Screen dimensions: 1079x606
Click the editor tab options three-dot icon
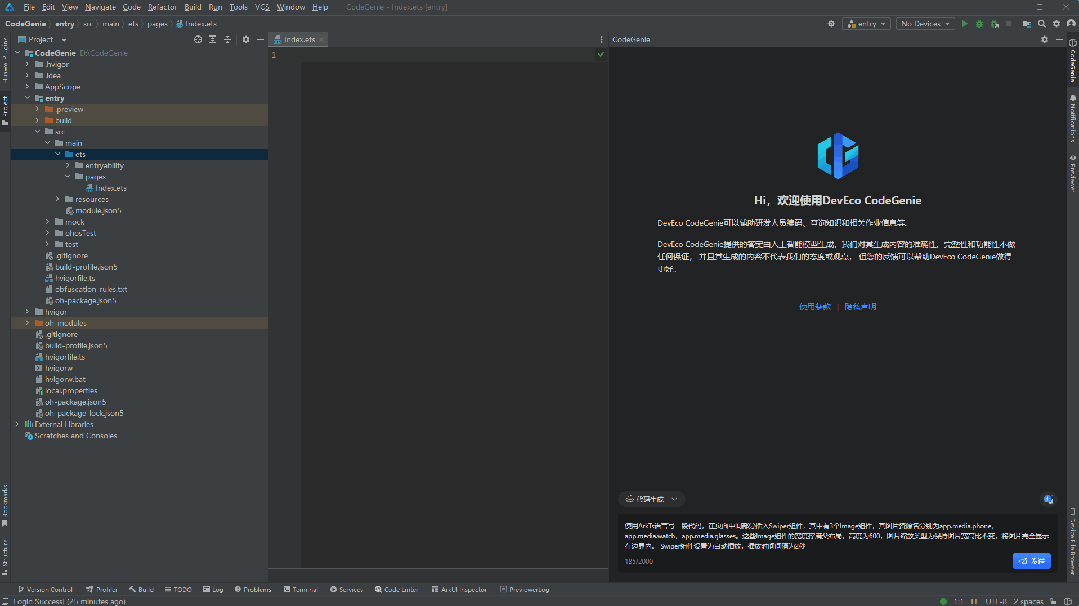601,39
